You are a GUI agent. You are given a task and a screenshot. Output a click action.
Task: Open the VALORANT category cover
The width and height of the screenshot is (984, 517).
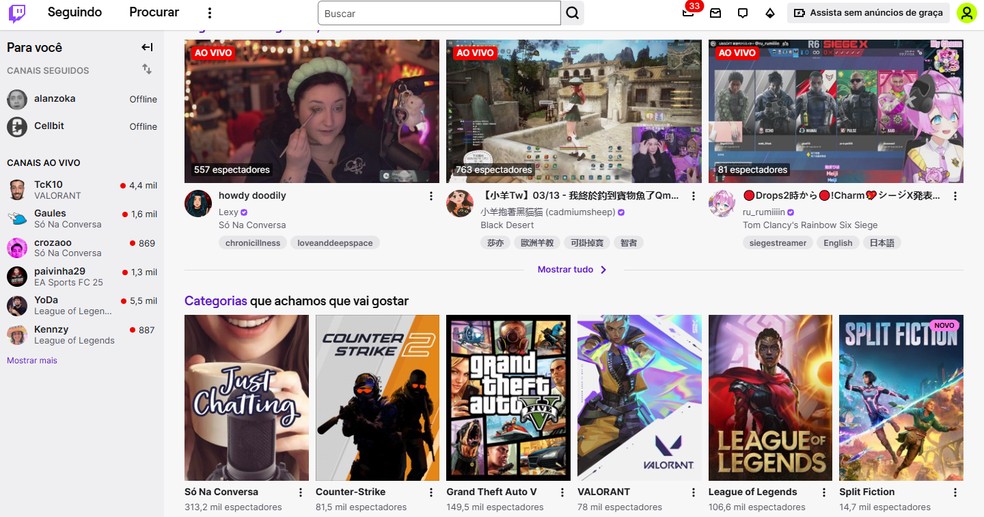click(x=639, y=398)
